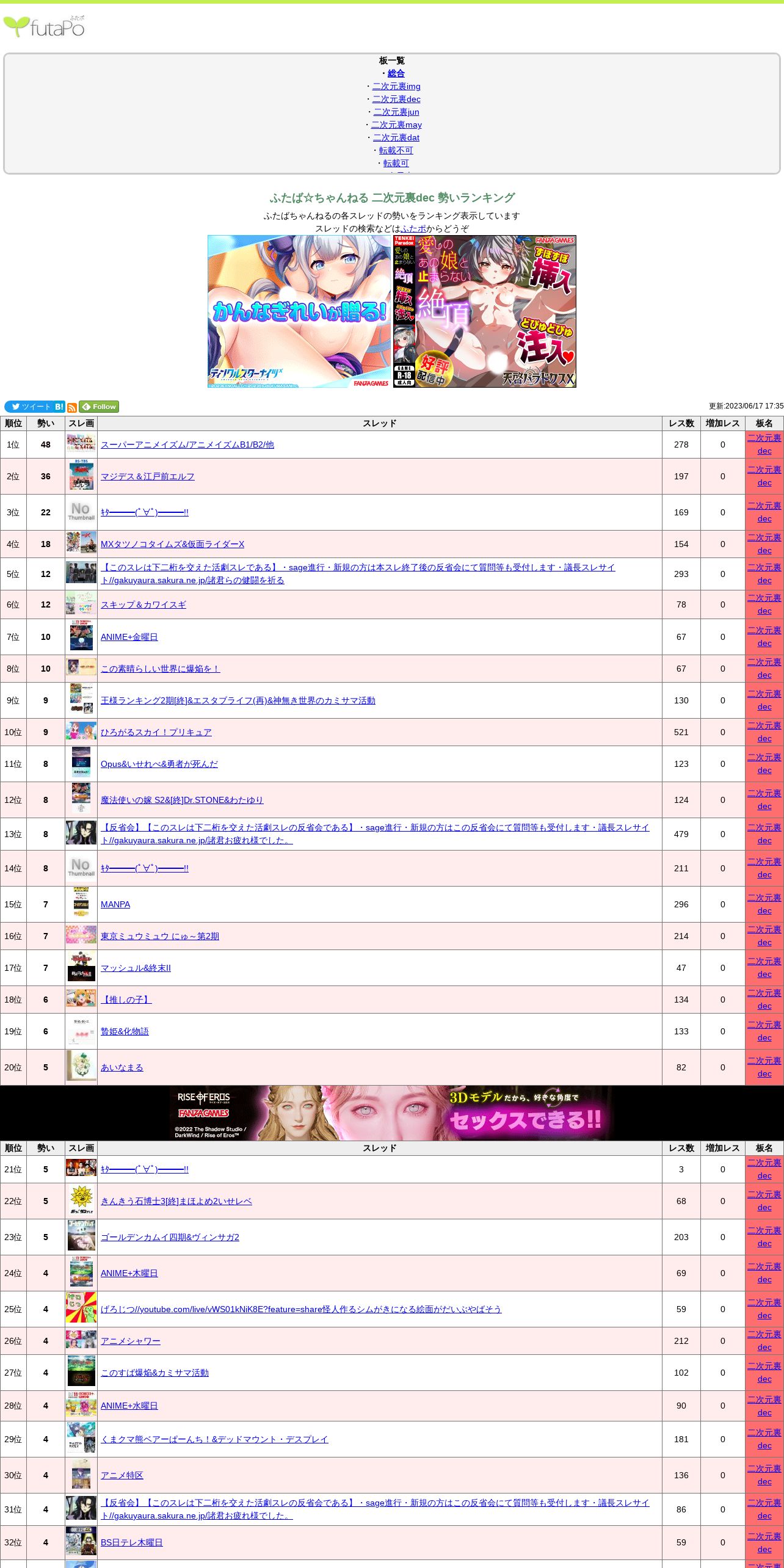Viewport: 784px width, 1568px height.
Task: Click the 更新:2023/06/17 17:35 timestamp
Action: click(x=746, y=406)
